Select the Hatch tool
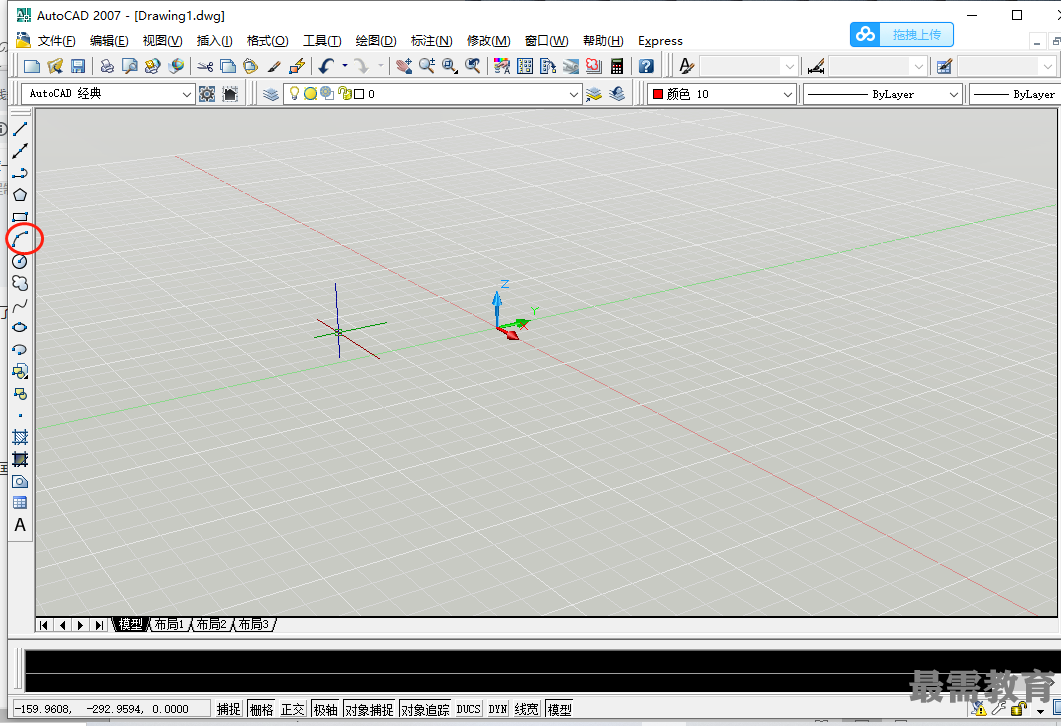 [20, 437]
